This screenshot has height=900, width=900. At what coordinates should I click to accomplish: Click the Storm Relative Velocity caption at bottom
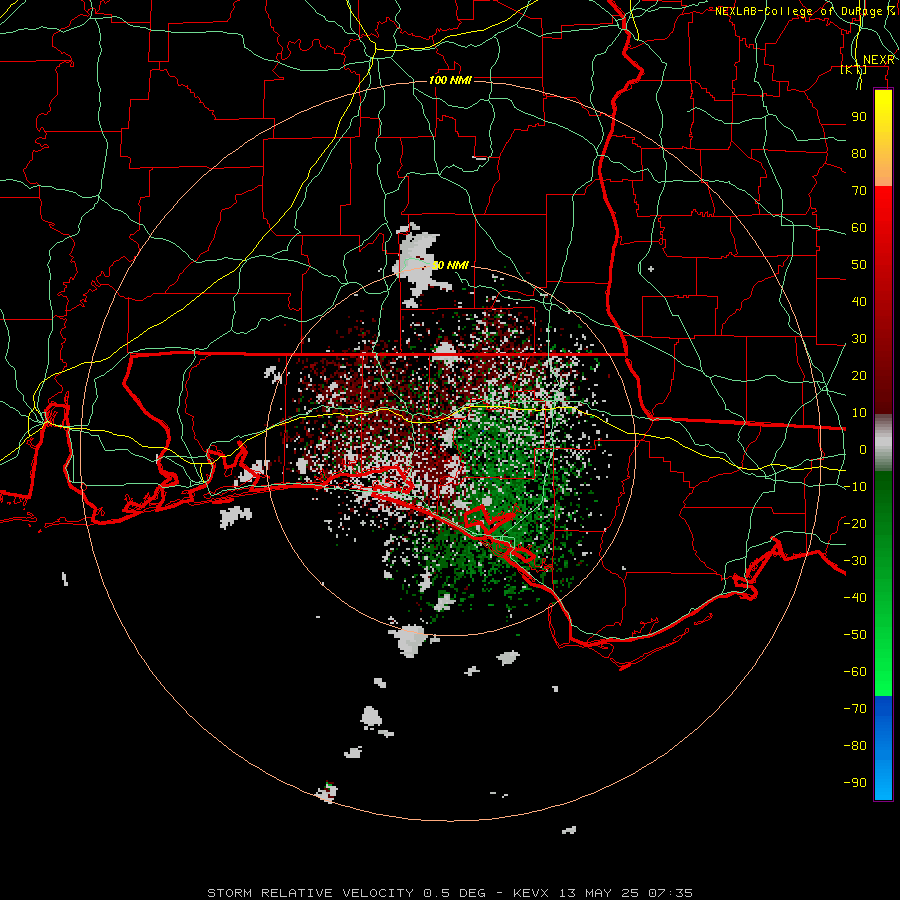(x=449, y=893)
